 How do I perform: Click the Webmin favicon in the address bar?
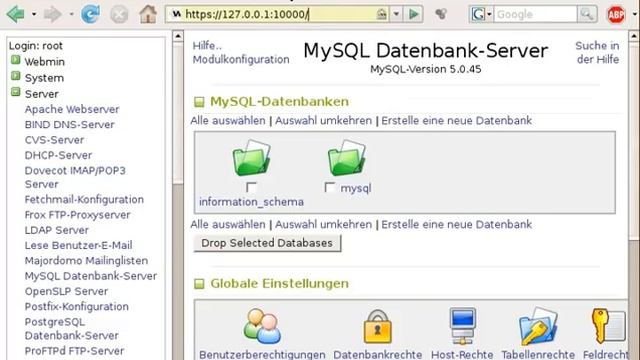(x=176, y=14)
